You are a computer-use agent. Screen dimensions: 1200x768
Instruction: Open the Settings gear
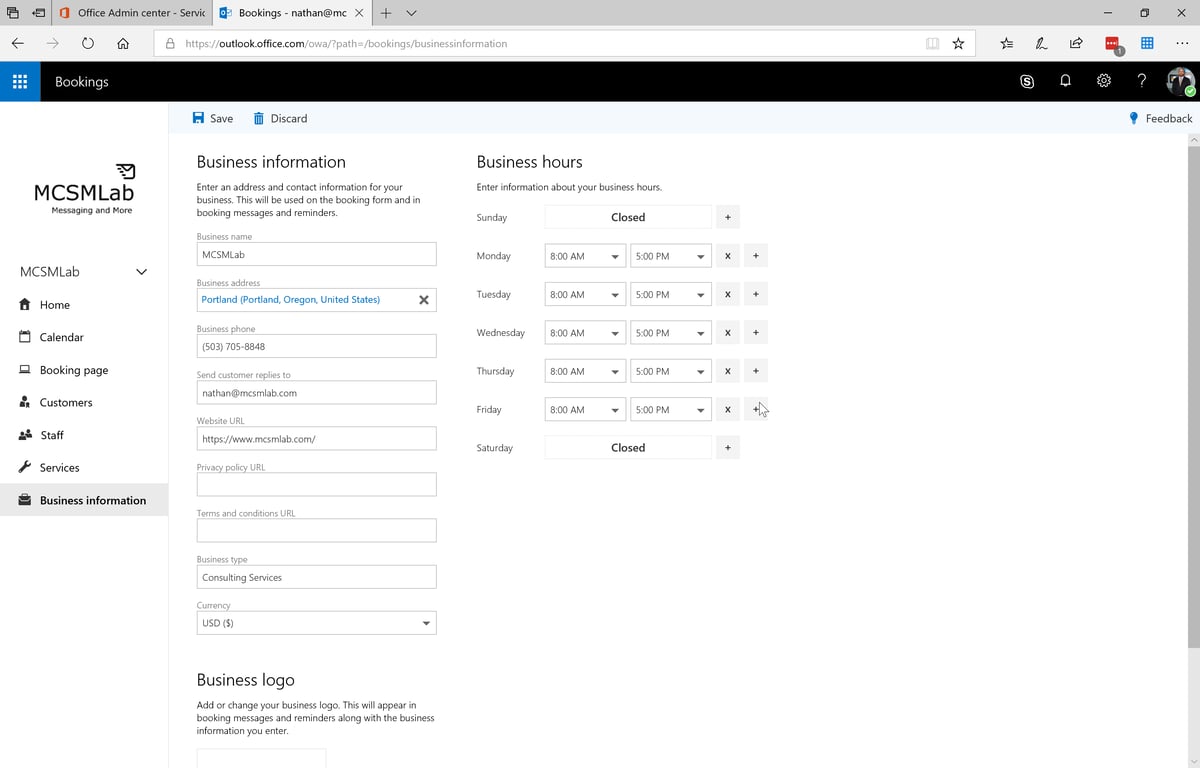point(1103,81)
